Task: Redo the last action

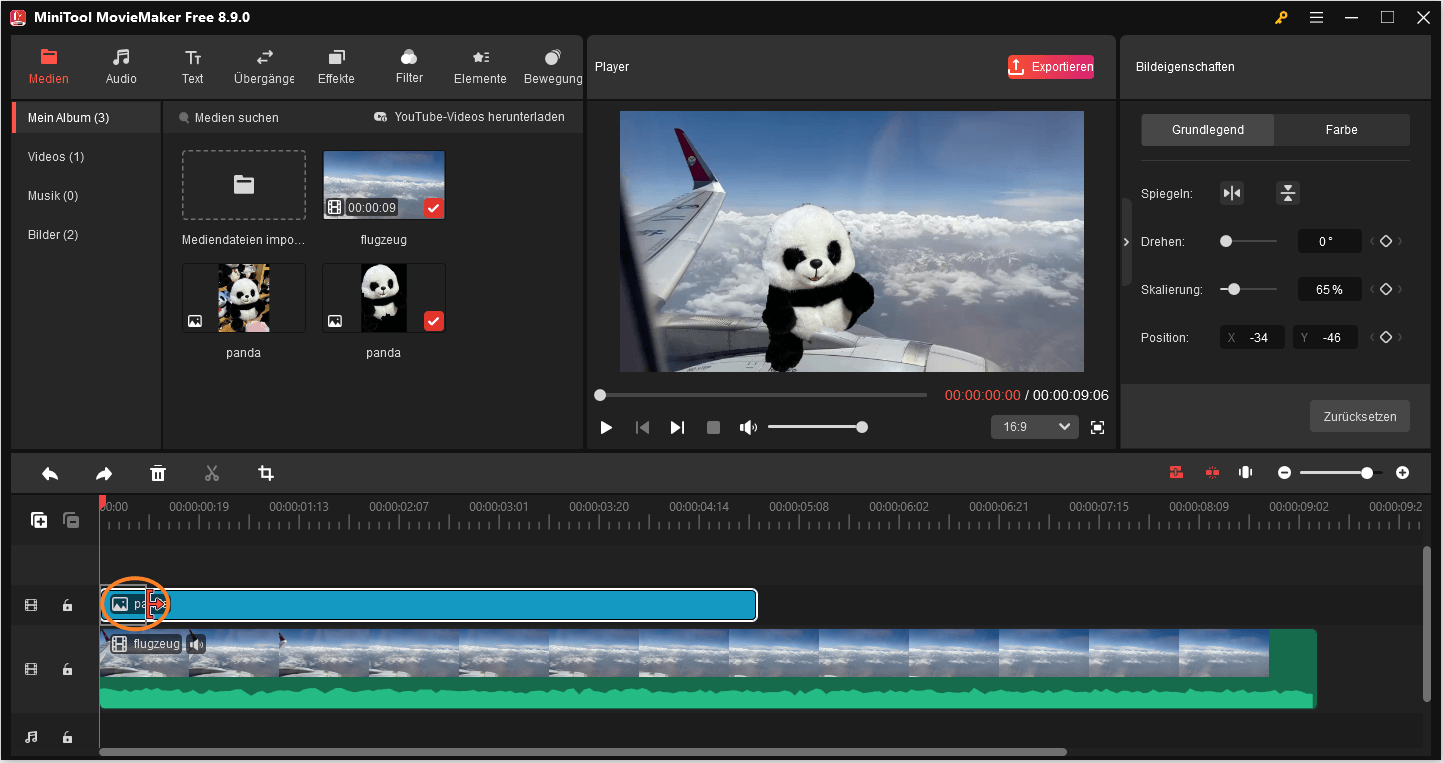Action: pos(104,473)
